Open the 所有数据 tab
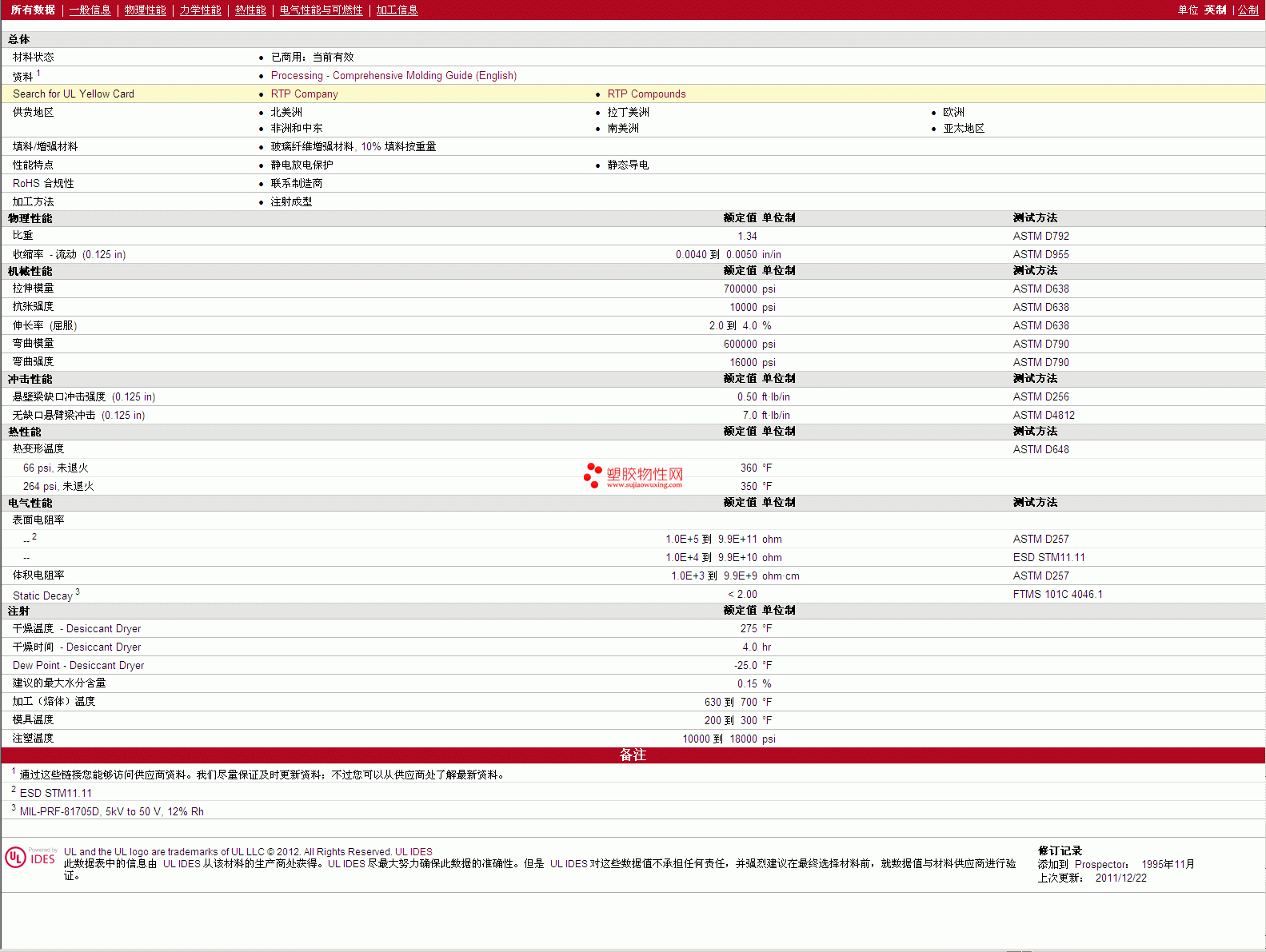This screenshot has height=952, width=1266. click(x=33, y=10)
